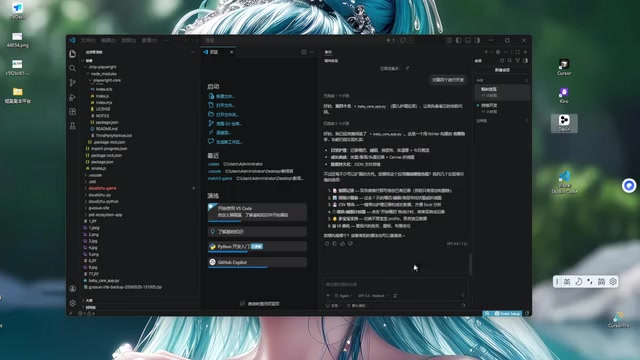This screenshot has height=360, width=640.
Task: Toggle IME simplified/traditional 简
Action: 601,282
